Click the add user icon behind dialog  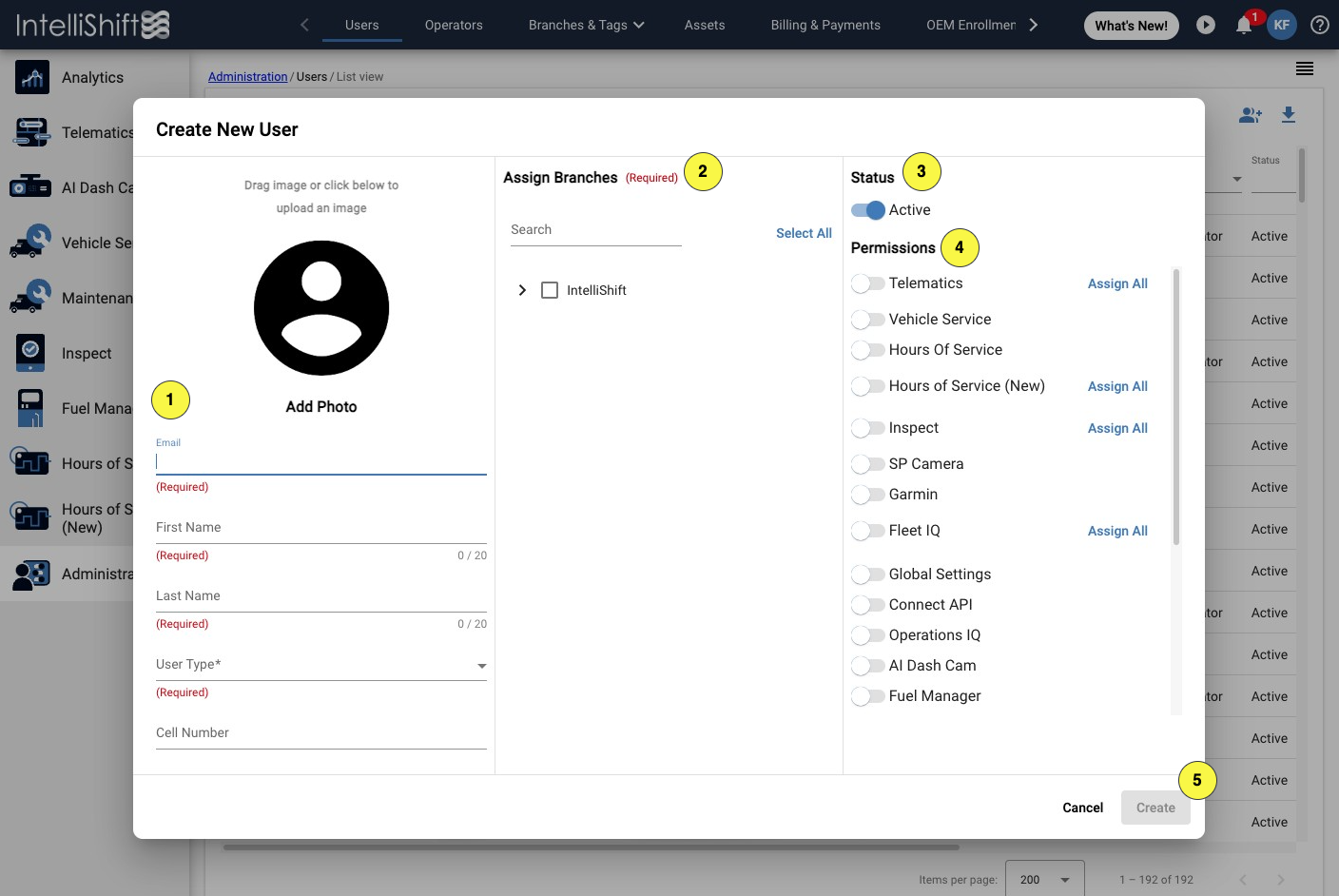[x=1251, y=115]
